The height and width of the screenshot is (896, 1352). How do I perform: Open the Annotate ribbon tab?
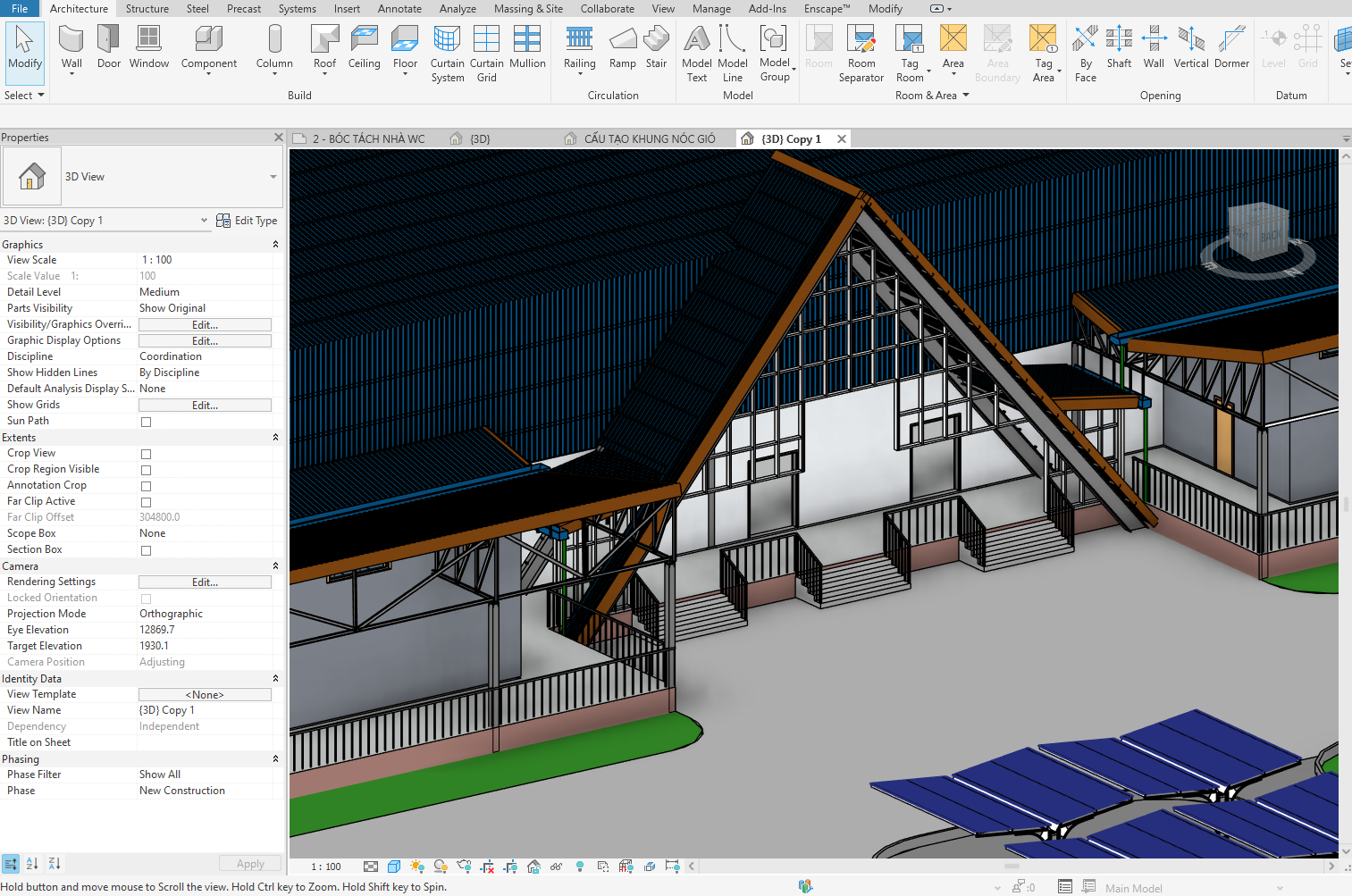[399, 9]
